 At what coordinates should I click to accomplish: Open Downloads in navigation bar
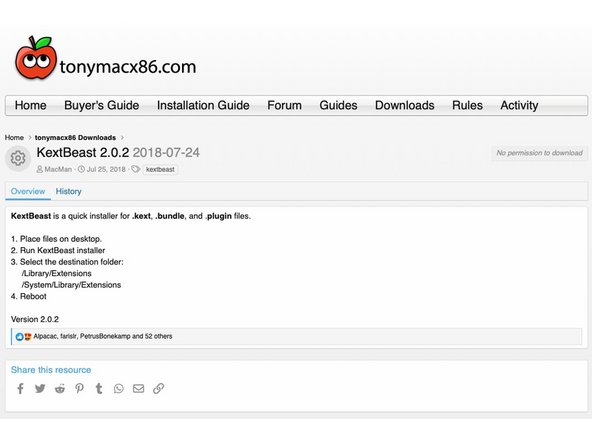[x=405, y=105]
